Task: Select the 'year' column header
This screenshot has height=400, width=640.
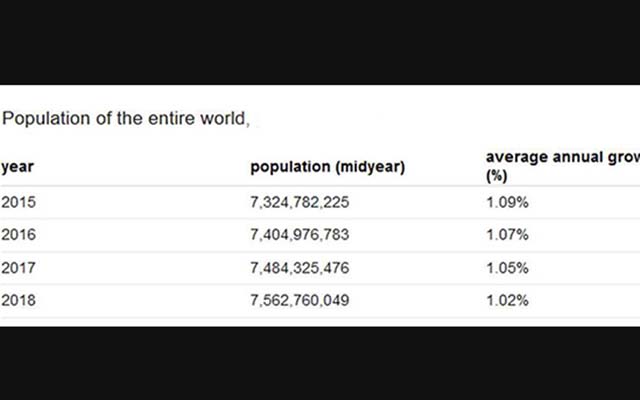Action: point(17,167)
